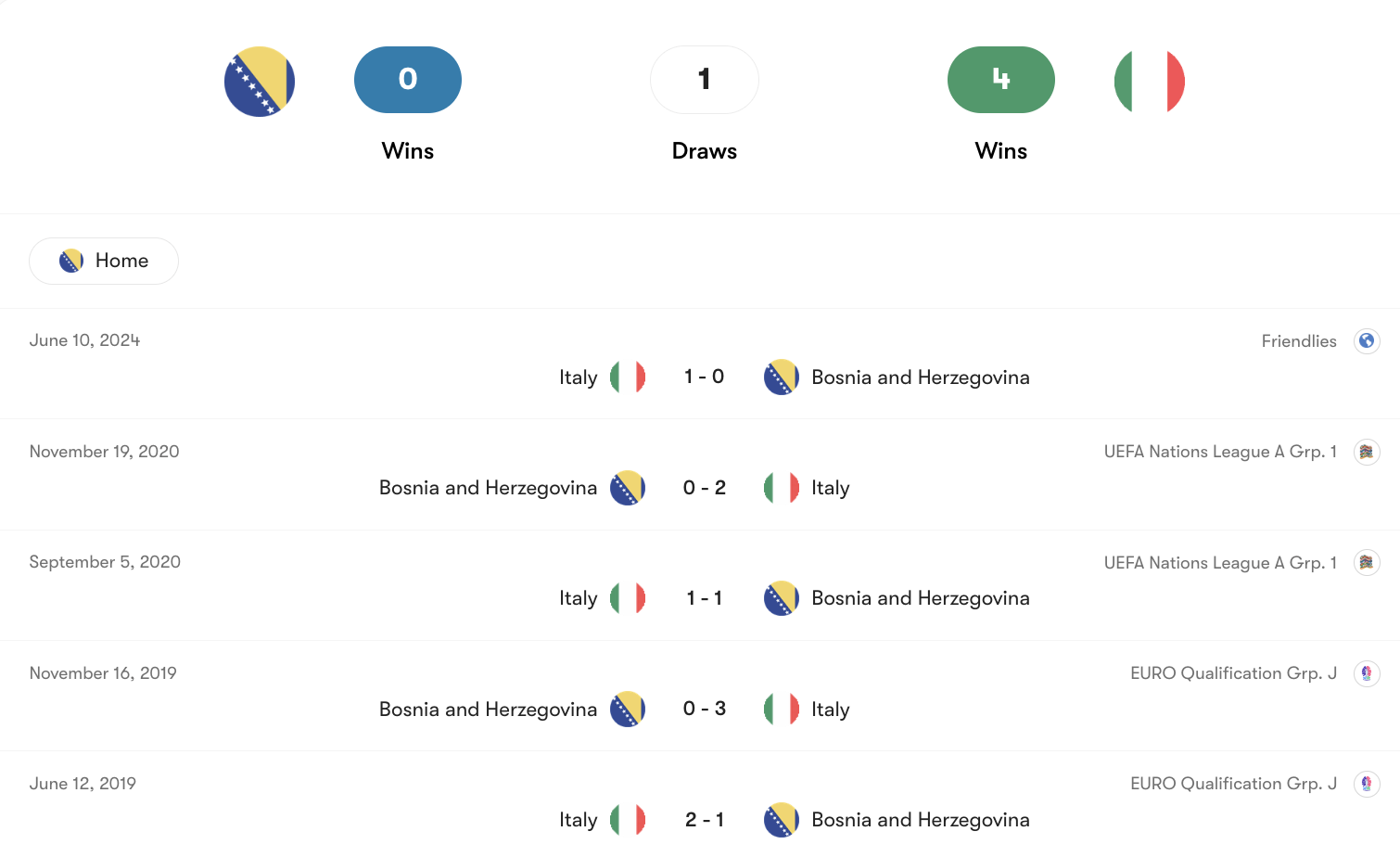Image resolution: width=1400 pixels, height=857 pixels.
Task: Click the 1 - 1 score of September 5 match
Action: point(705,598)
